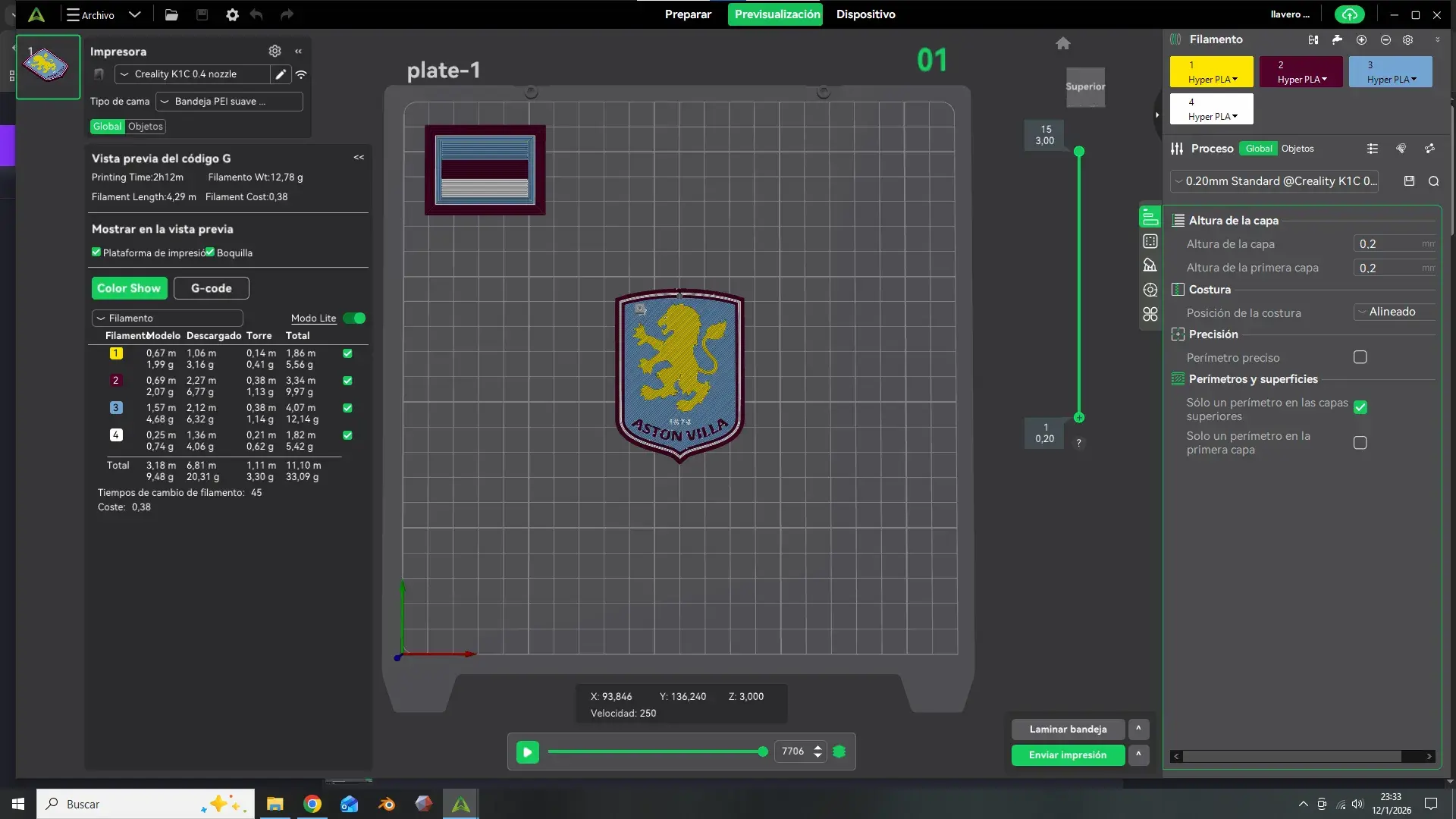The height and width of the screenshot is (819, 1456).
Task: Edit the Creality K1C printer preset
Action: pyautogui.click(x=281, y=74)
